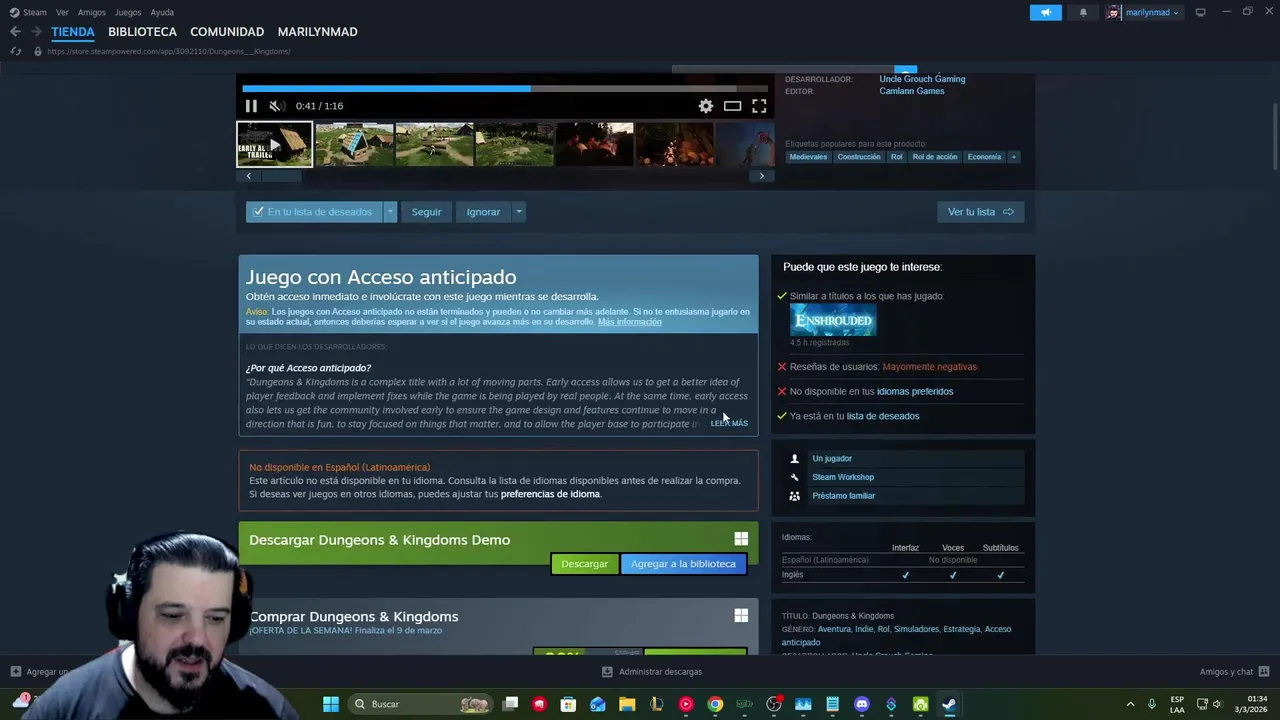Viewport: 1280px width, 720px height.
Task: Click the Seguir button
Action: (426, 212)
